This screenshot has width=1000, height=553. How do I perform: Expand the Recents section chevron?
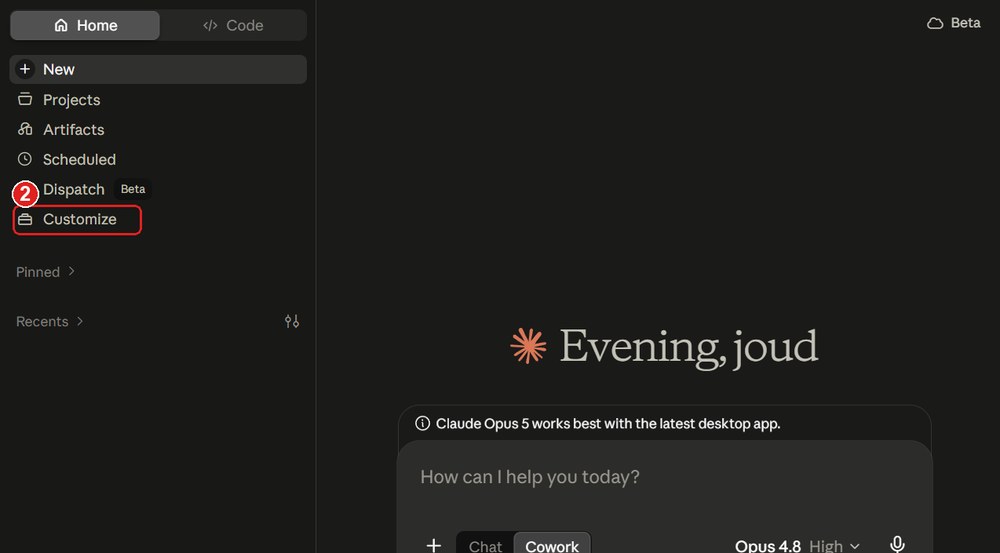pos(80,321)
